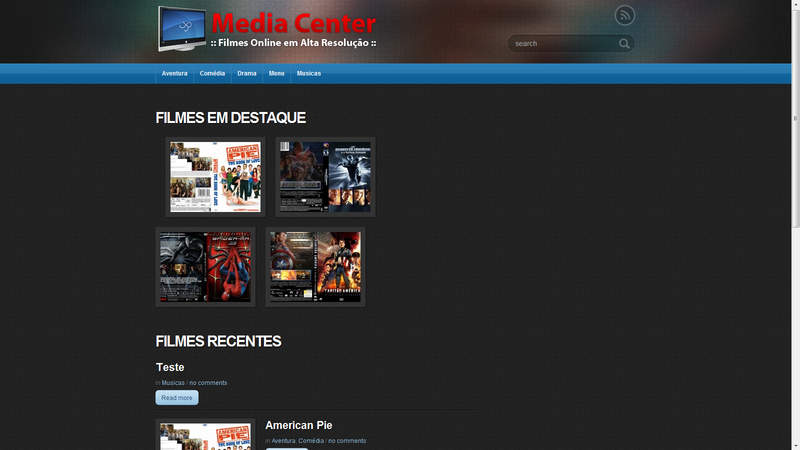Open the Comédia menu item
This screenshot has width=800, height=450.
(212, 73)
